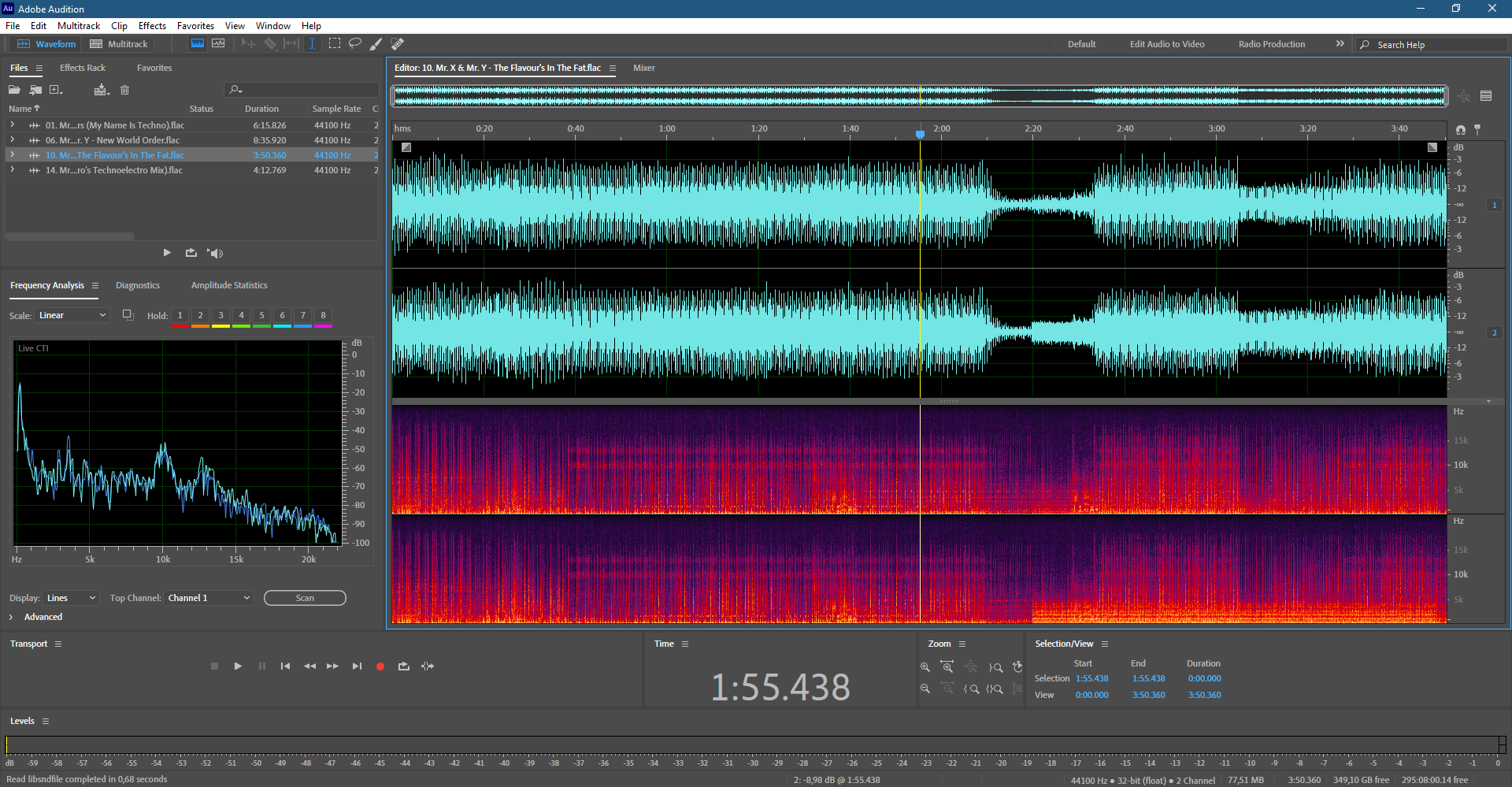
Task: Click the Insert into Multitrack icon
Action: tap(102, 90)
